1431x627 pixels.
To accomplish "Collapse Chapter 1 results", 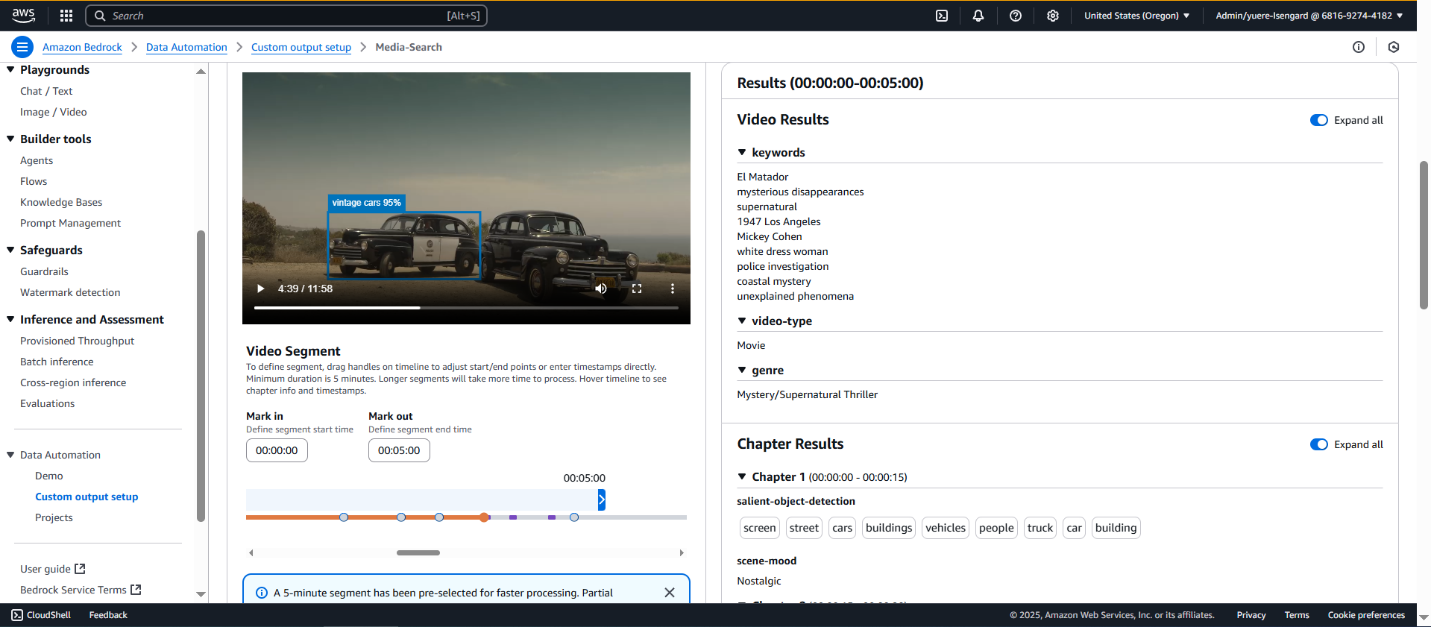I will [742, 477].
